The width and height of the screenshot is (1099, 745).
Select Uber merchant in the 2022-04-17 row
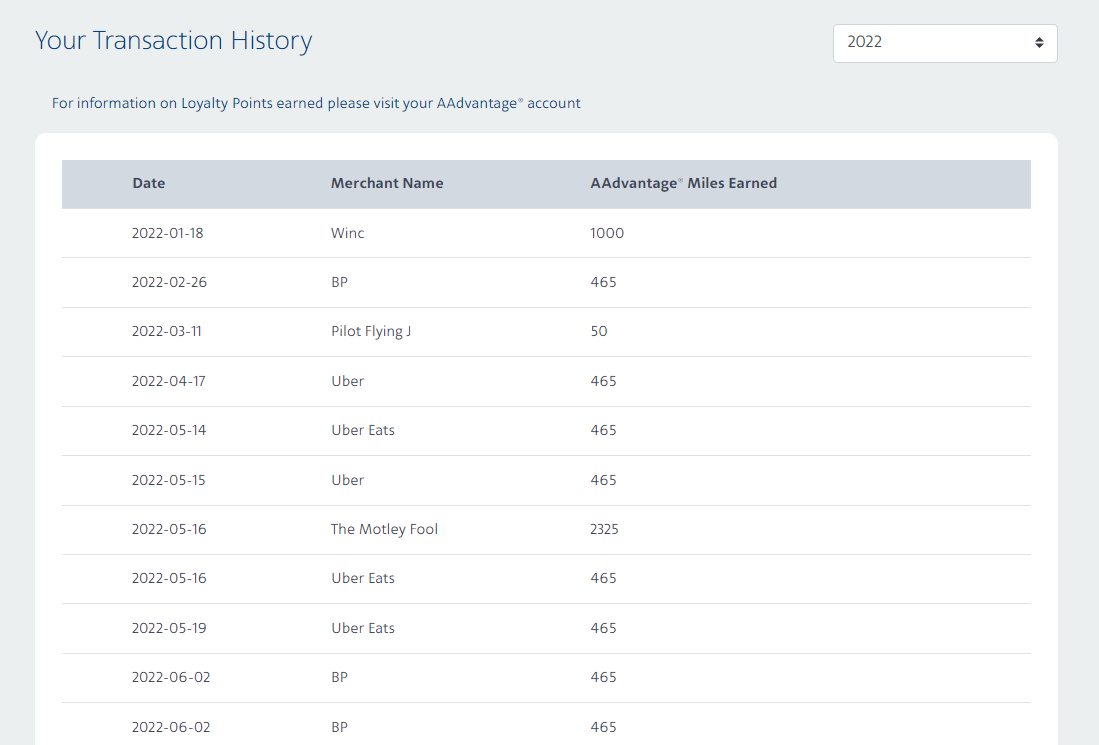[348, 381]
